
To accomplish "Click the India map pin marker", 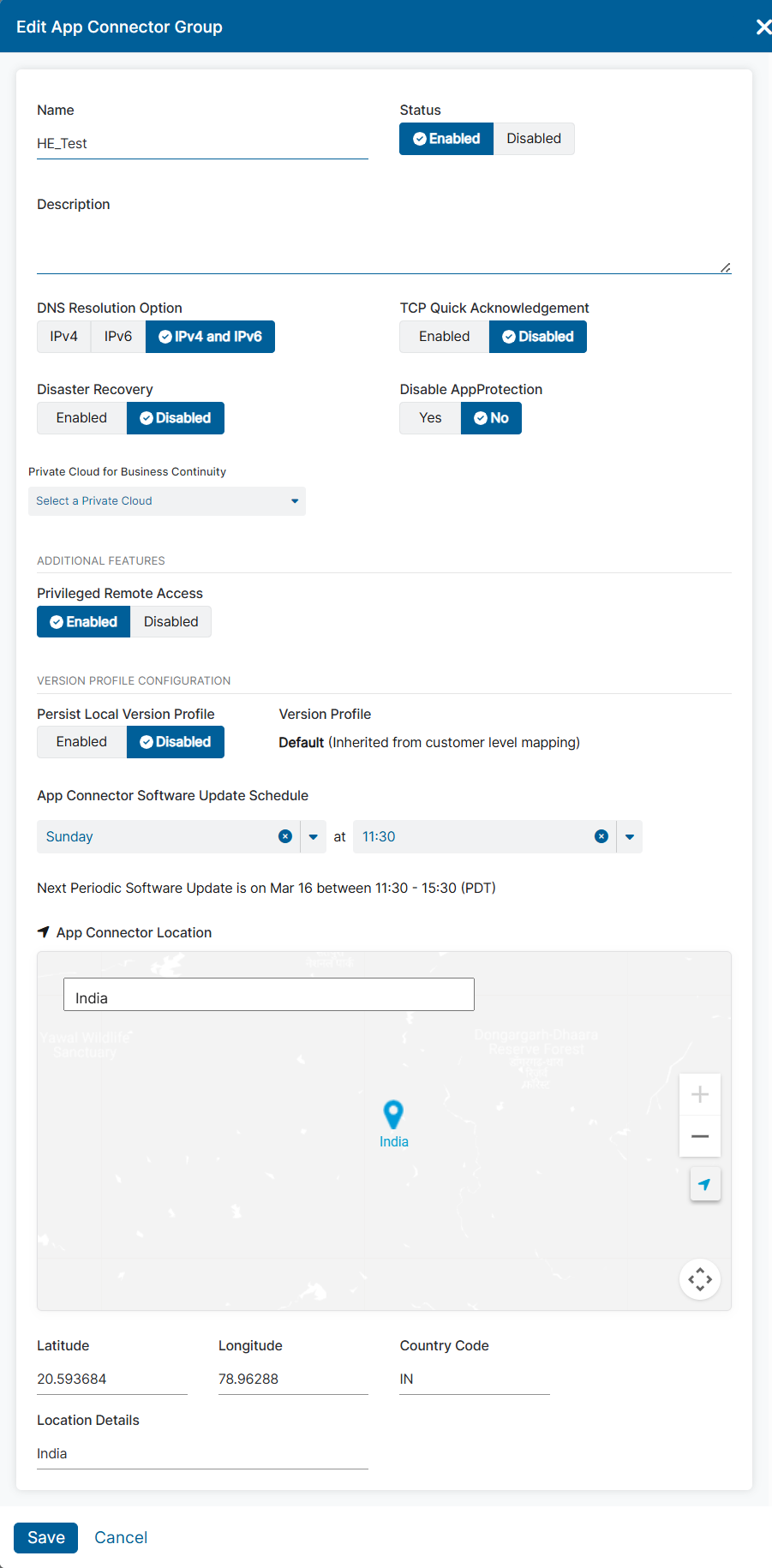I will pos(393,1114).
